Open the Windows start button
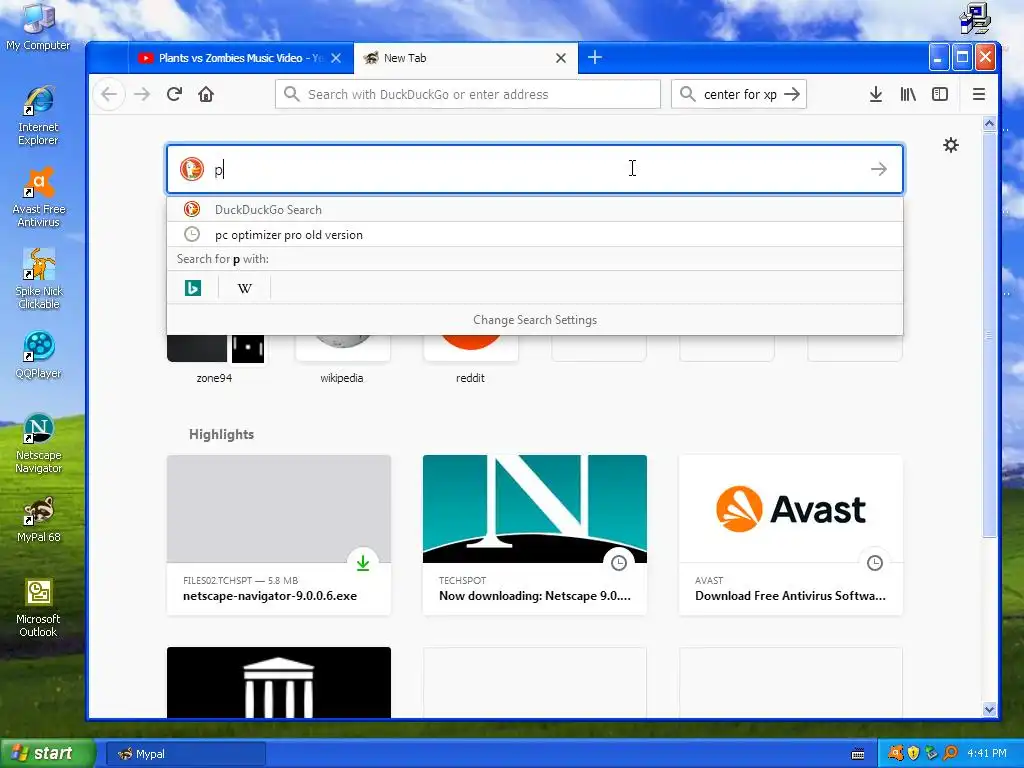The image size is (1024, 768). click(x=48, y=754)
